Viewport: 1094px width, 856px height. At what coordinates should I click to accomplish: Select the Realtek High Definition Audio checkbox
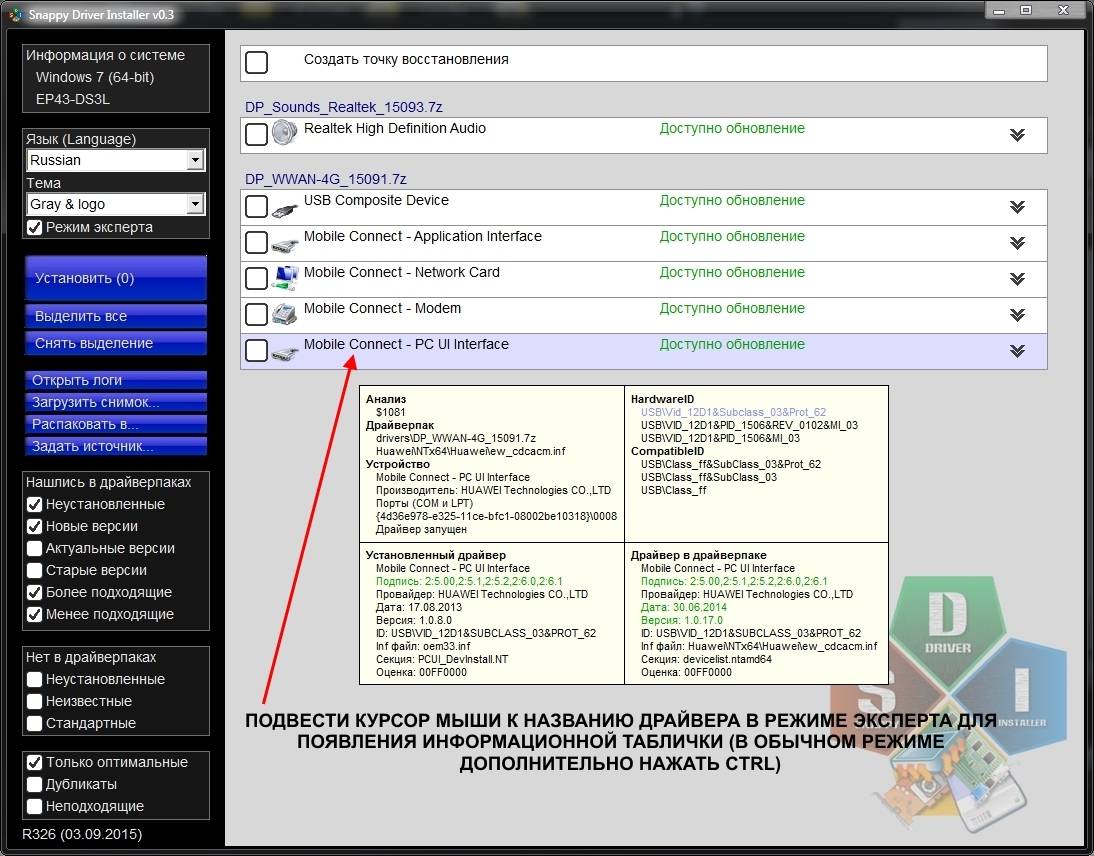pos(256,134)
